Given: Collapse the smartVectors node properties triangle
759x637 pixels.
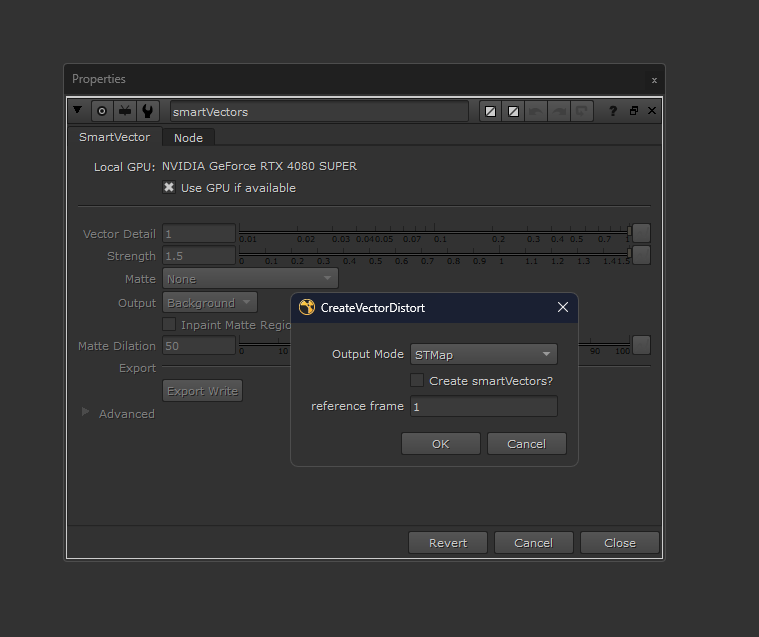Looking at the screenshot, I should 78,110.
